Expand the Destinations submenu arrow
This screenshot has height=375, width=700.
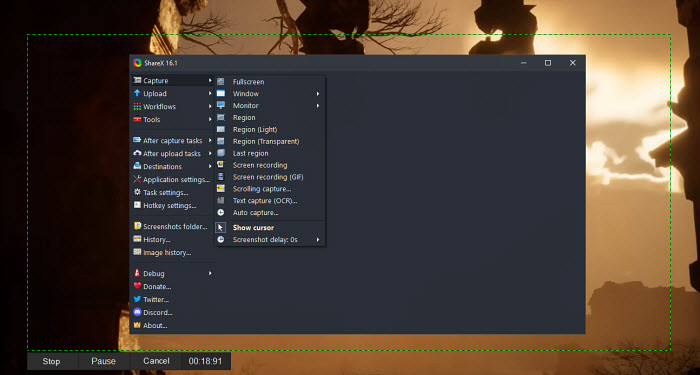click(x=210, y=166)
